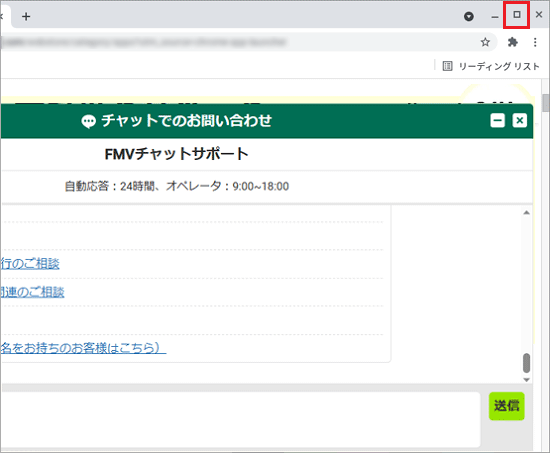
Task: Click the チャットでのお問い合わせ title
Action: click(x=187, y=121)
